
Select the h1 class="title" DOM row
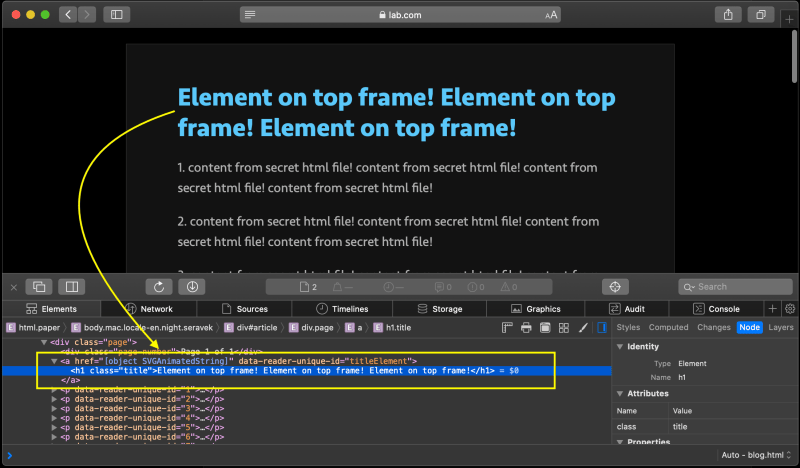(306, 371)
